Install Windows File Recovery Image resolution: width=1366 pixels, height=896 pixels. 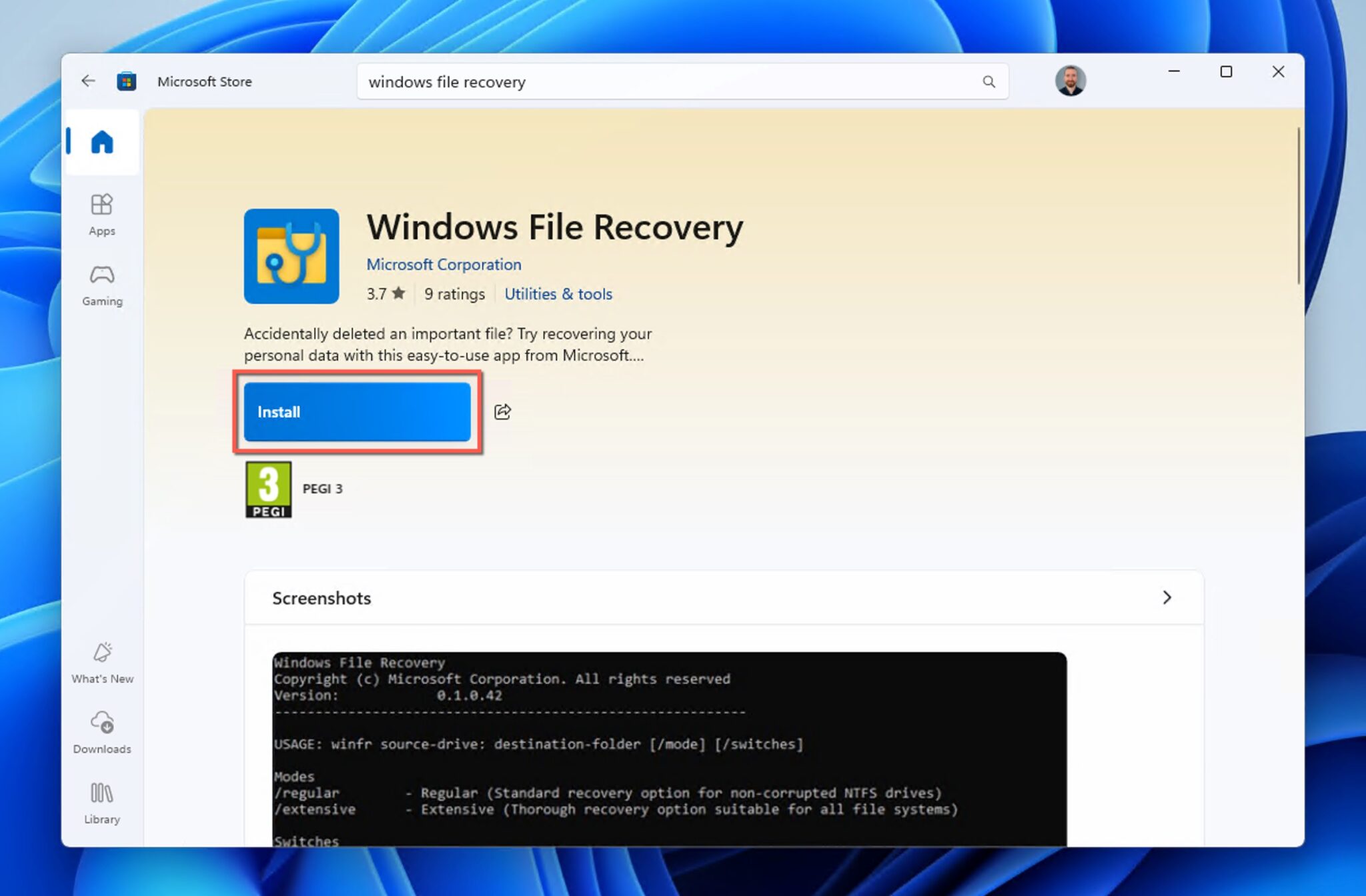coord(358,412)
